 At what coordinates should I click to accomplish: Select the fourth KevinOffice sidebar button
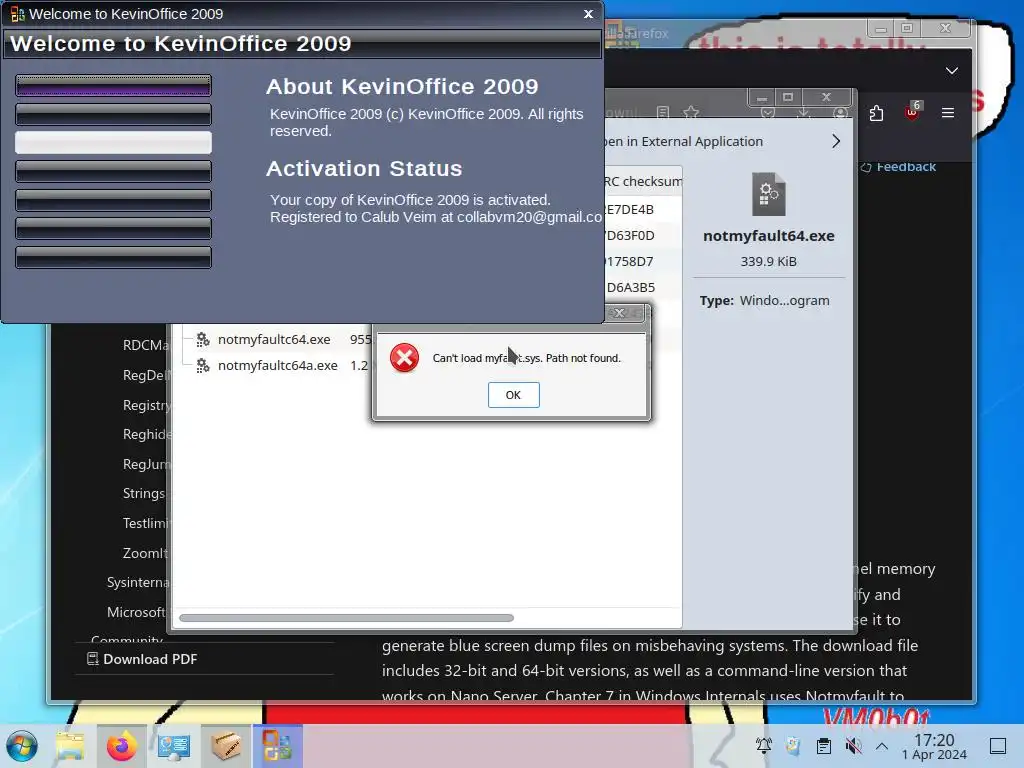click(114, 171)
